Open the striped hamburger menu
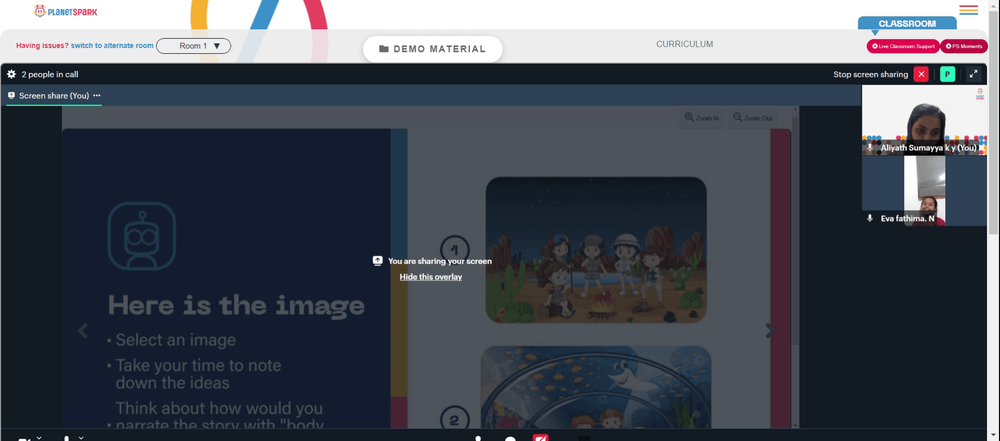 point(968,10)
